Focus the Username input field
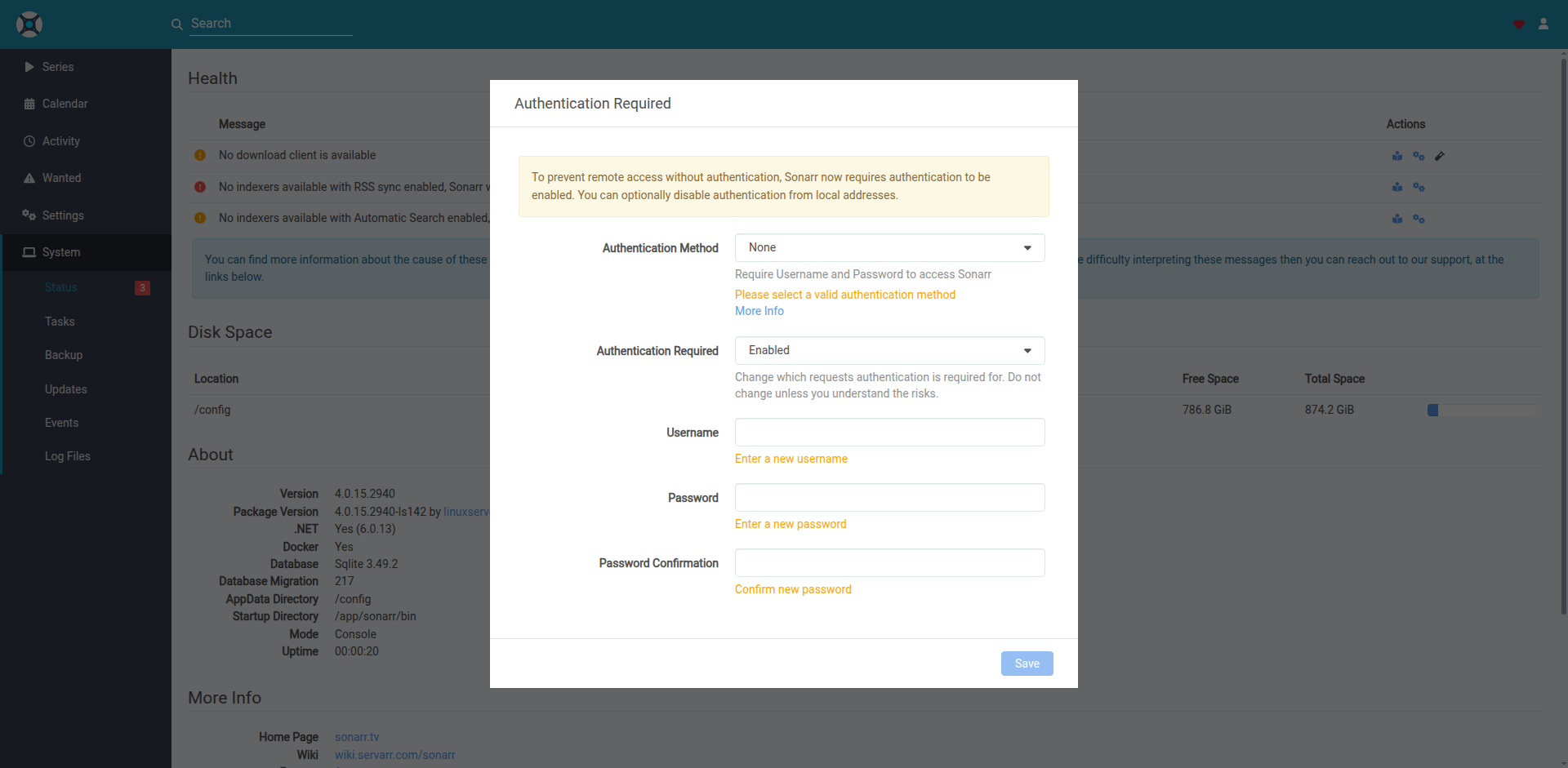The height and width of the screenshot is (768, 1568). (890, 432)
